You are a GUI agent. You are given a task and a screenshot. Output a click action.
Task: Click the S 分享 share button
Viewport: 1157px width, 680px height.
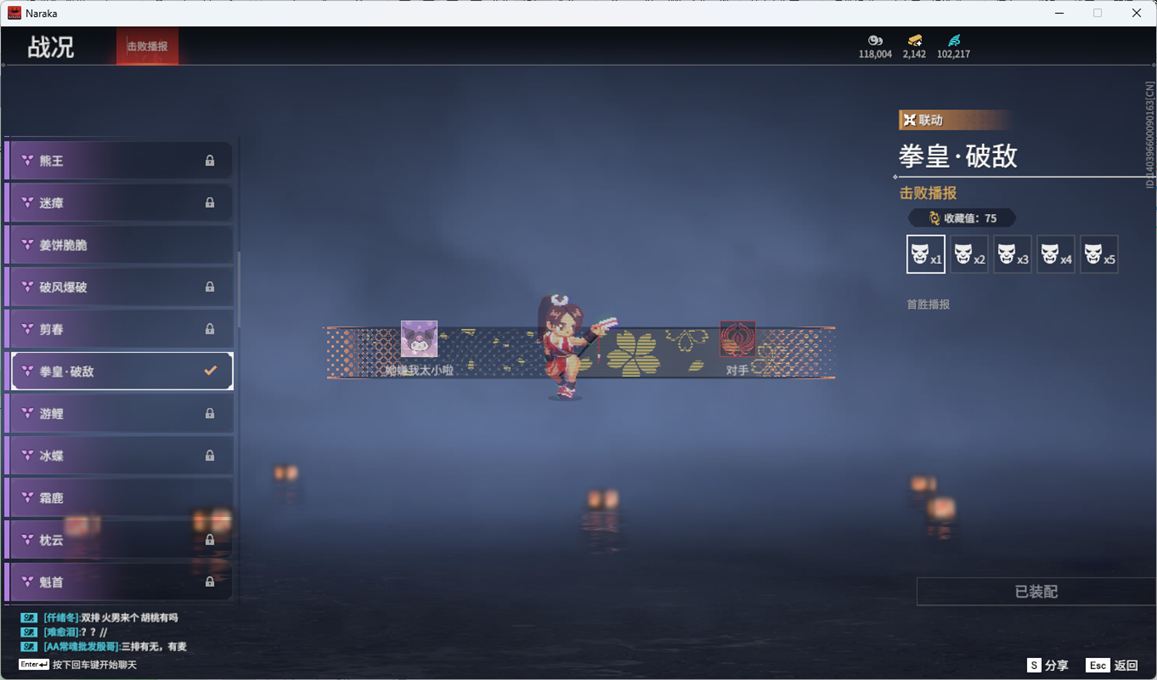pyautogui.click(x=1048, y=665)
